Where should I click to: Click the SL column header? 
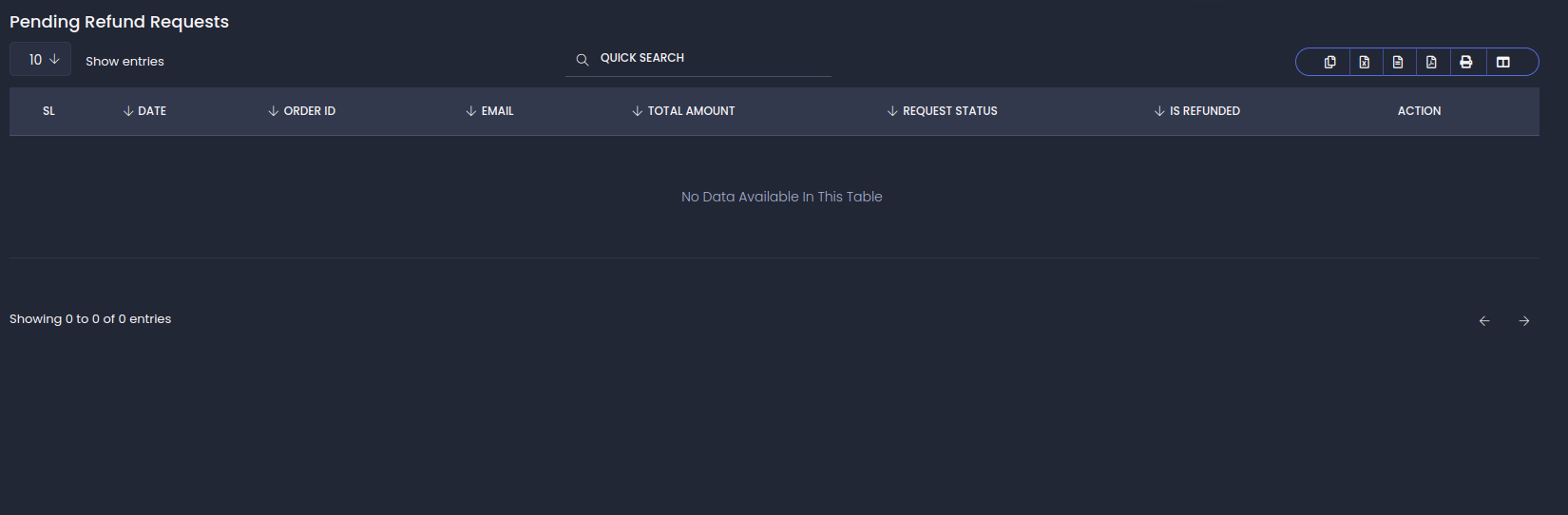(48, 111)
